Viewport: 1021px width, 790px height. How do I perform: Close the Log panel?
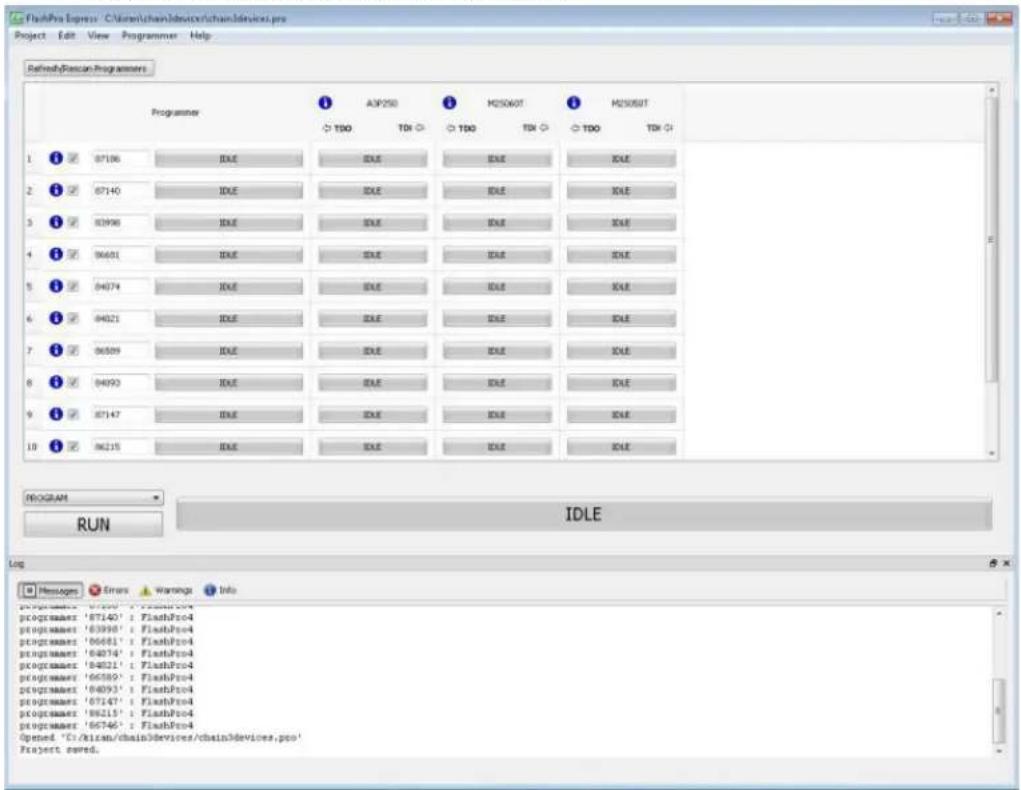[x=1006, y=563]
